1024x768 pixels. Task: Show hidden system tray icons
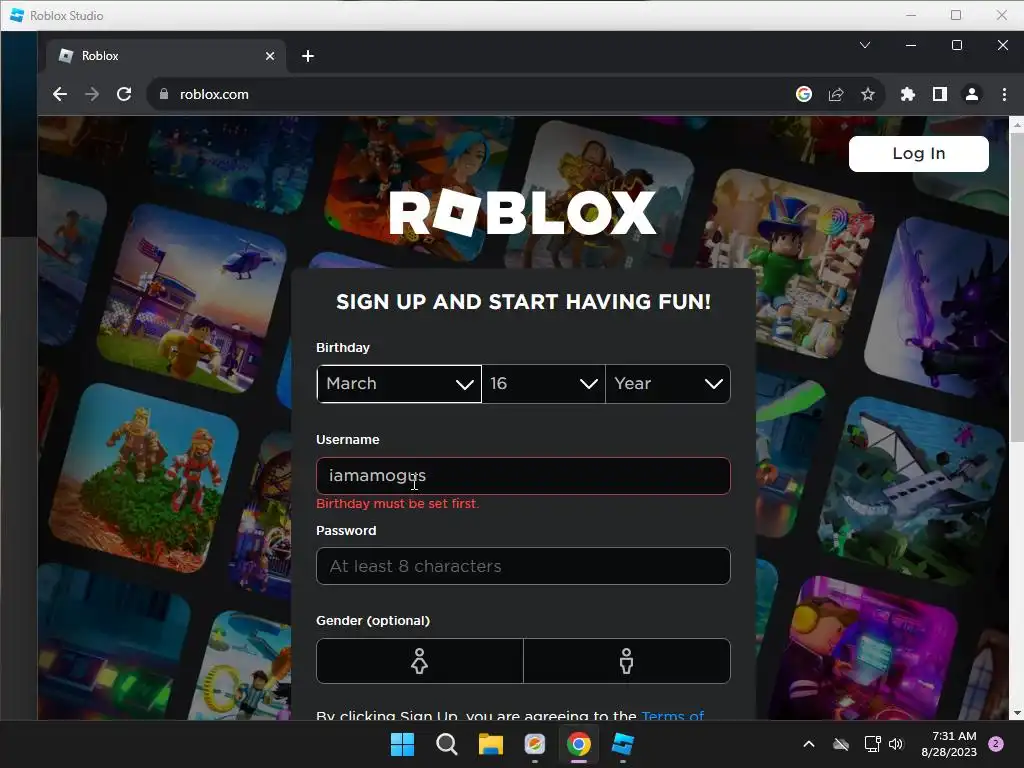(x=808, y=744)
